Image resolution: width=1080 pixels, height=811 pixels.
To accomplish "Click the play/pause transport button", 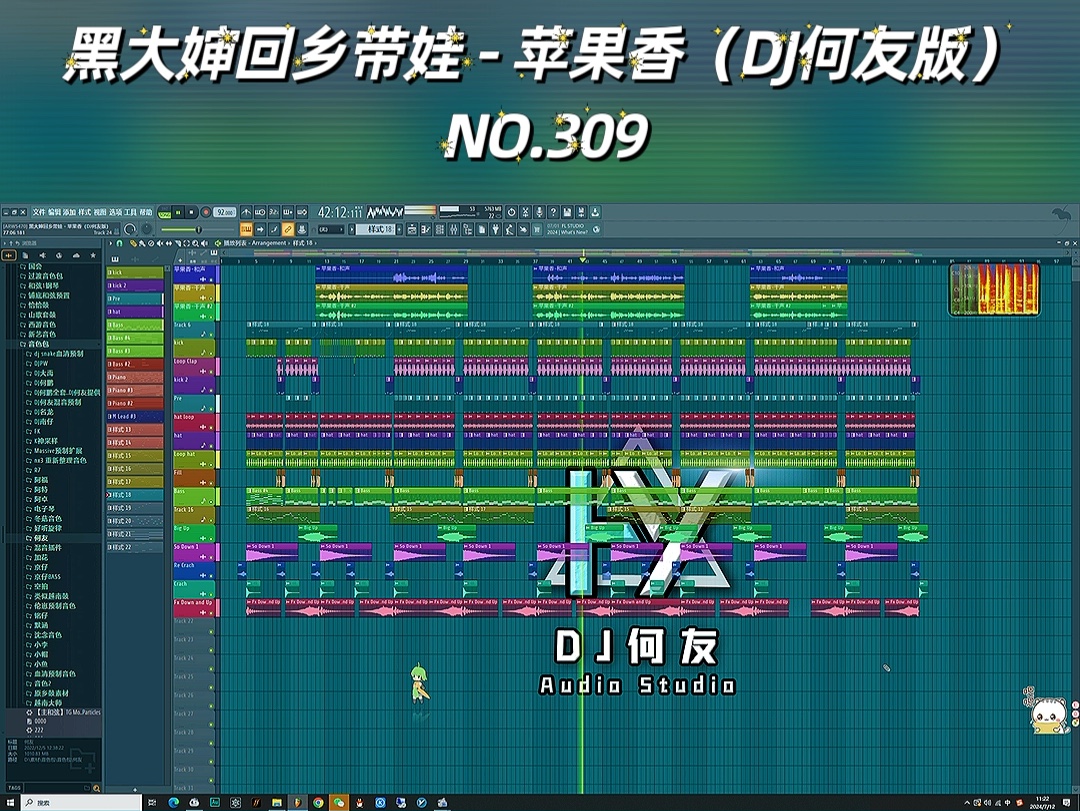I will coord(178,213).
